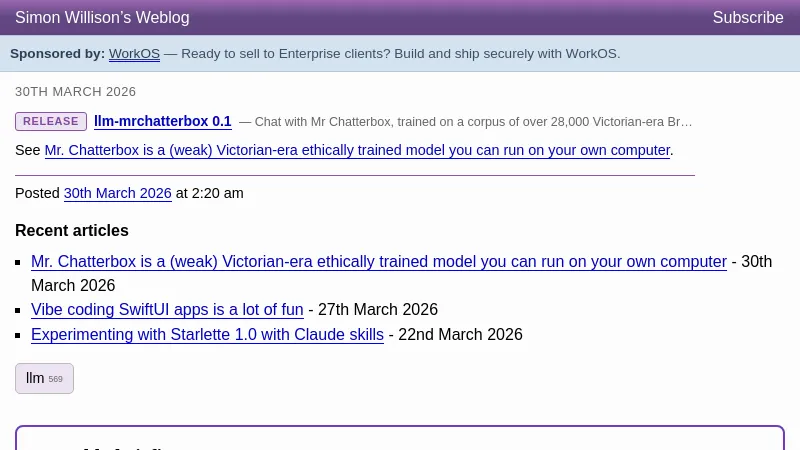Click the purple bordered box at the bottom
The width and height of the screenshot is (800, 450).
click(400, 438)
